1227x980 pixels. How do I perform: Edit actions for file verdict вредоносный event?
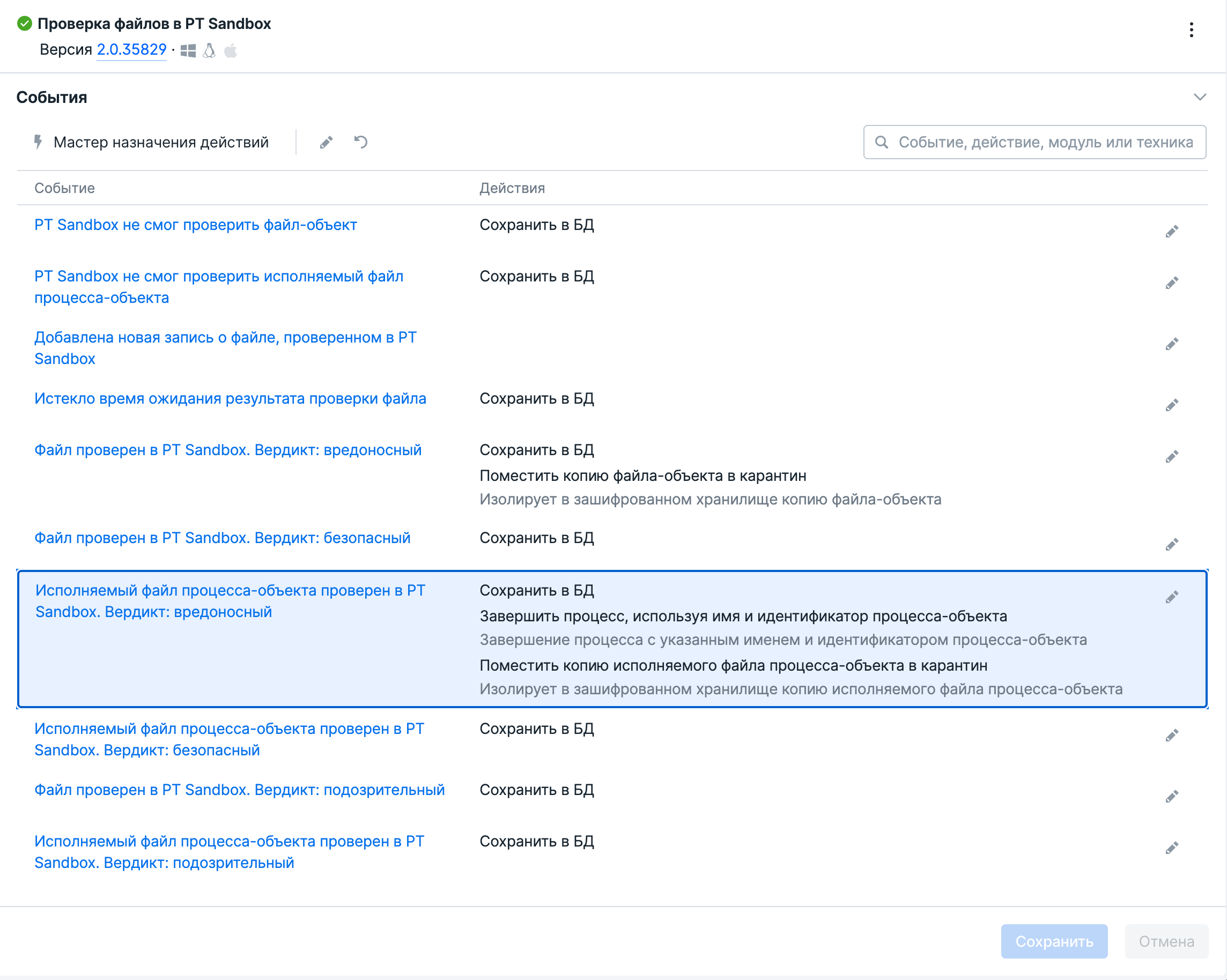pos(1171,457)
